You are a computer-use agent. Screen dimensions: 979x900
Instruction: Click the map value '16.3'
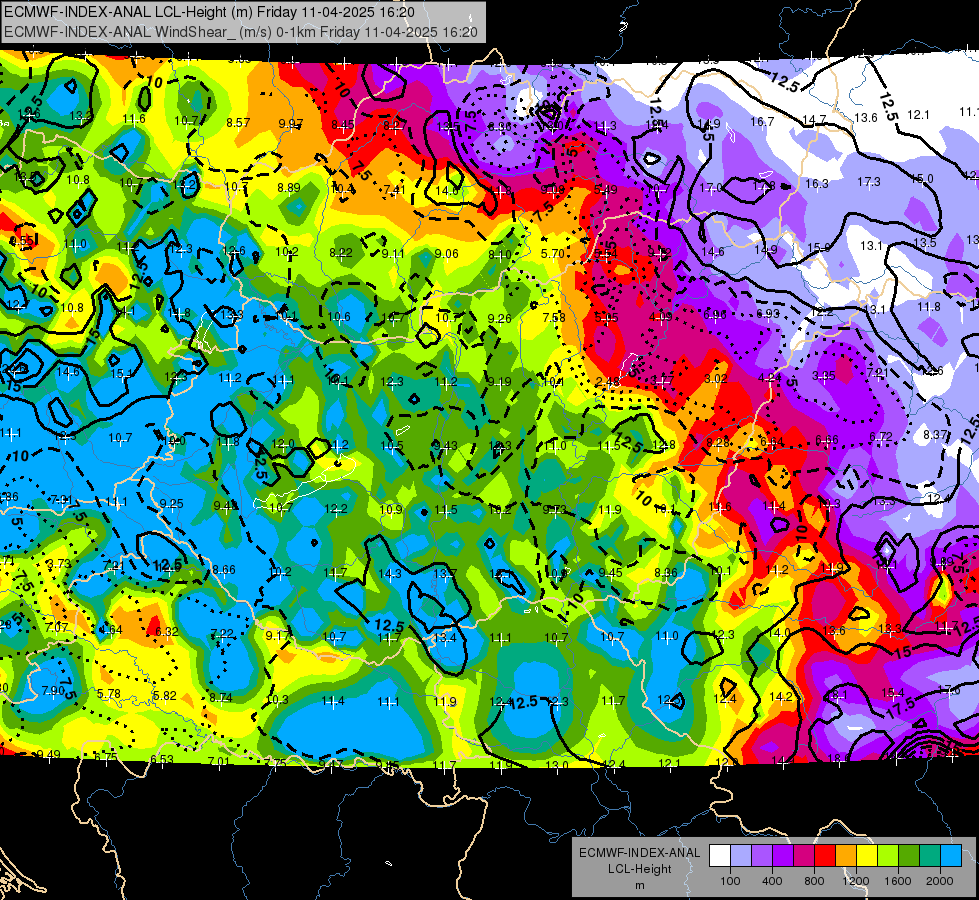pos(817,184)
